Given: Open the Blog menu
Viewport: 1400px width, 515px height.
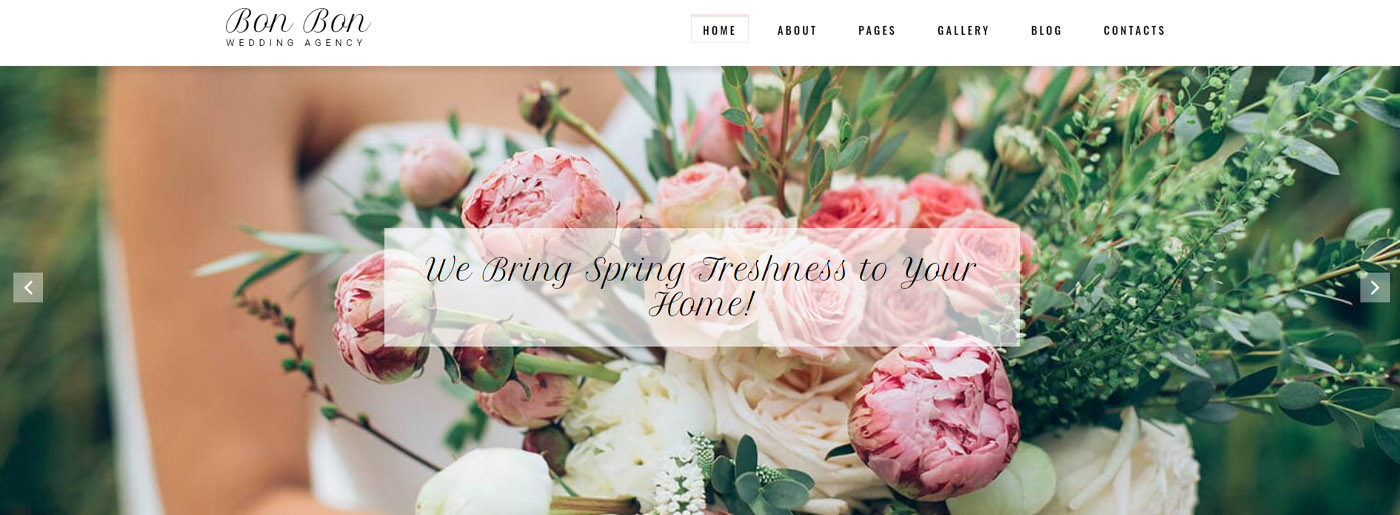Looking at the screenshot, I should 1046,30.
